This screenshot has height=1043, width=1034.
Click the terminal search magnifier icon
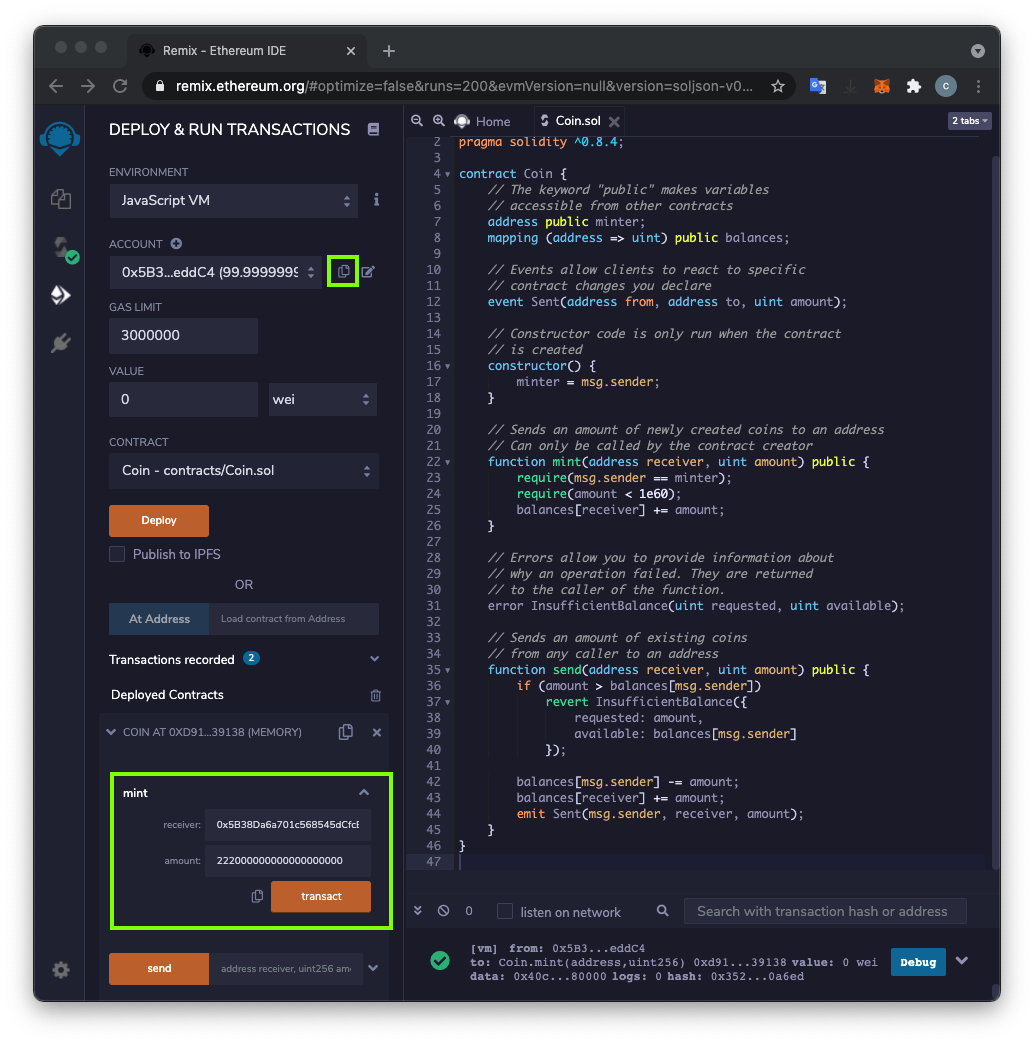pyautogui.click(x=662, y=910)
